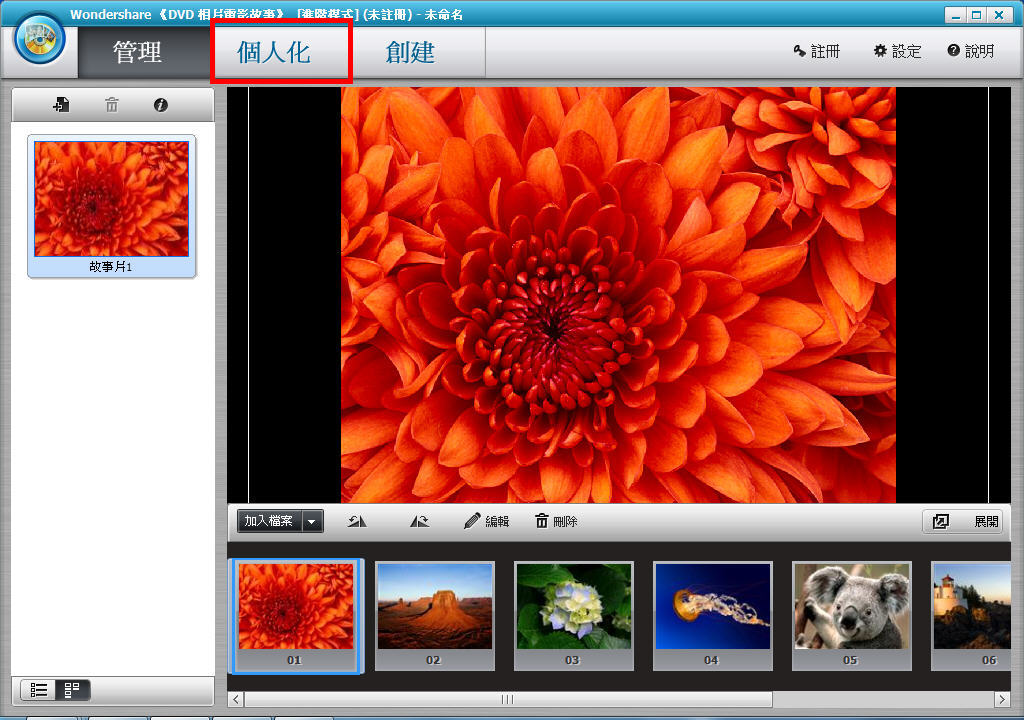1024x720 pixels.
Task: Open the 說明 help menu
Action: tap(970, 51)
